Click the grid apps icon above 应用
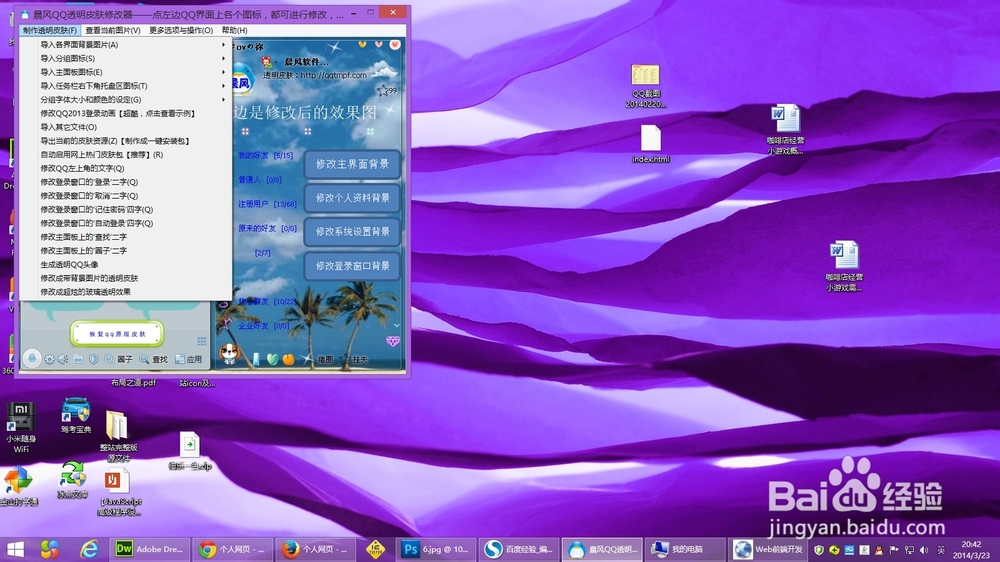The image size is (1000, 562). point(202,341)
